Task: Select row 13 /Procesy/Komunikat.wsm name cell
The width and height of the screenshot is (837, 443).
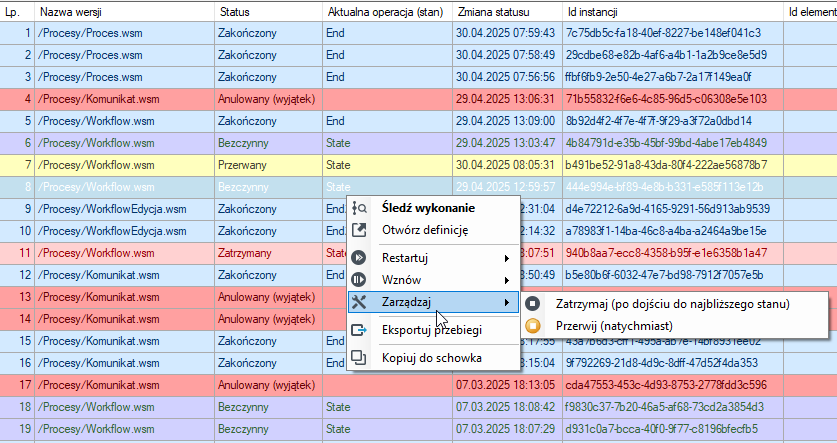Action: (124, 297)
